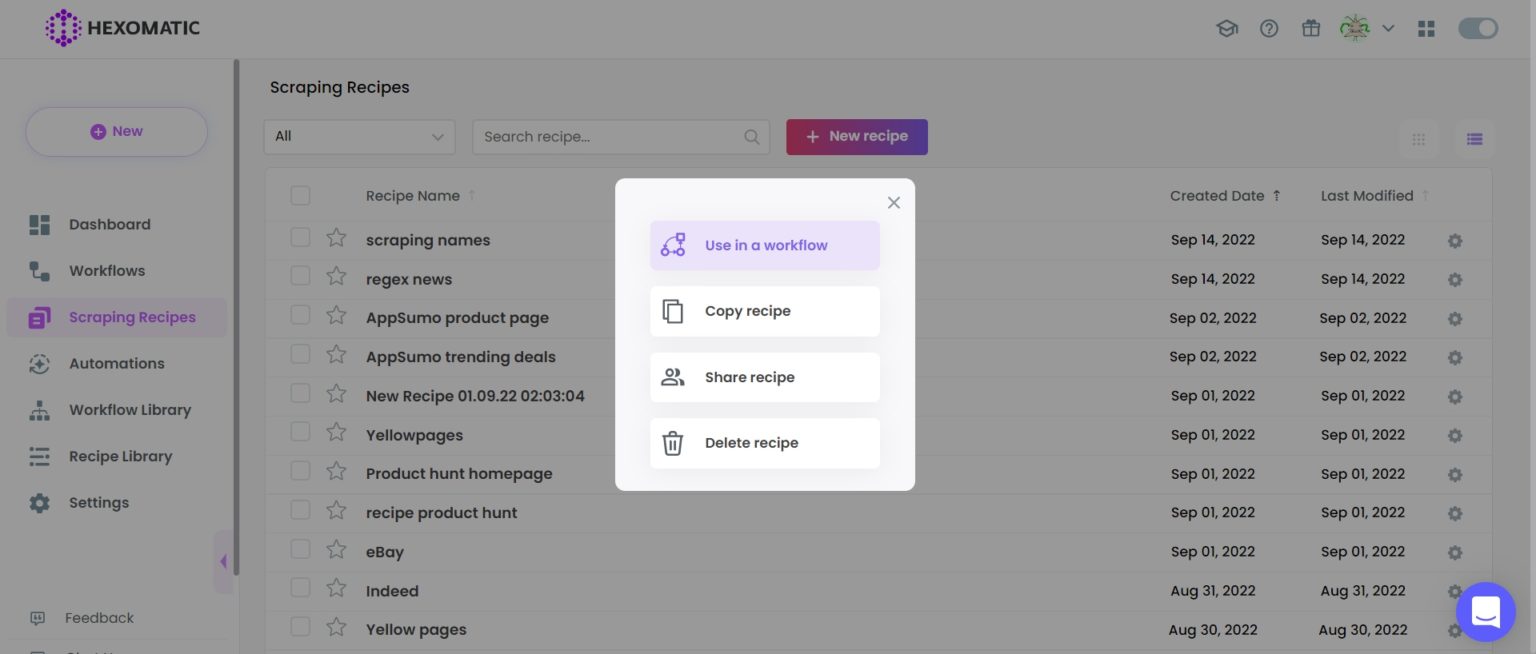This screenshot has height=654, width=1536.
Task: Choose Delete recipe from the popup
Action: (x=764, y=443)
